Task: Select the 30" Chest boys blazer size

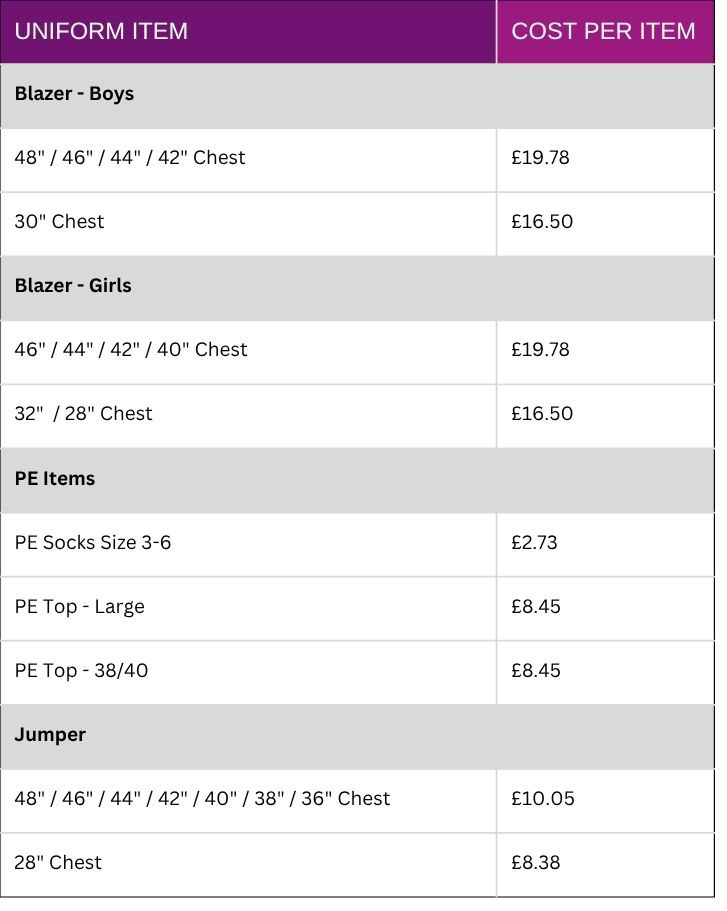Action: click(59, 222)
